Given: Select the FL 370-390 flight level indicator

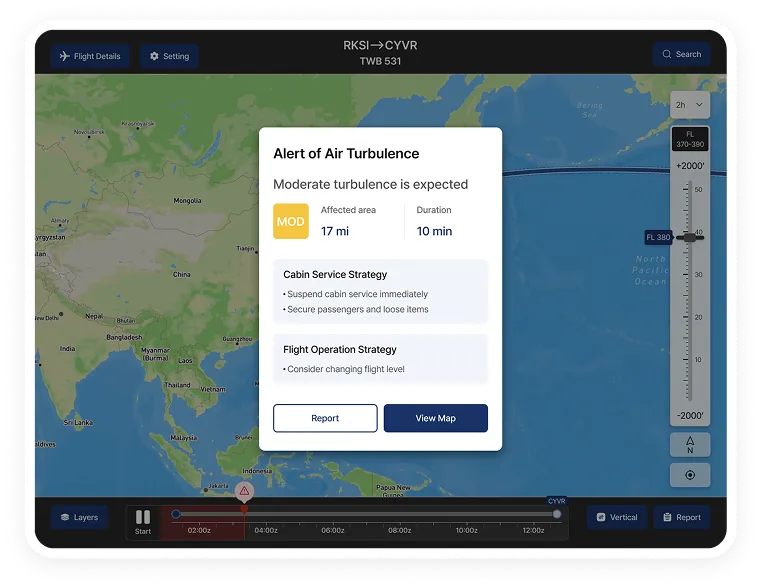Looking at the screenshot, I should coord(689,139).
